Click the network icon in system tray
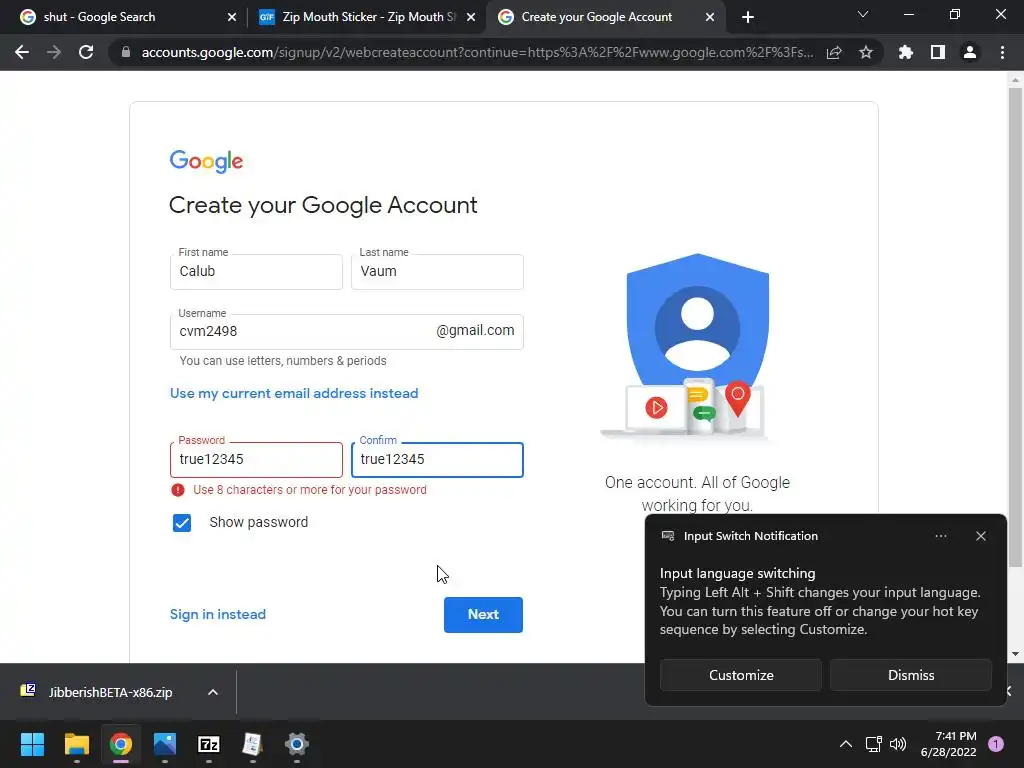 click(x=873, y=744)
